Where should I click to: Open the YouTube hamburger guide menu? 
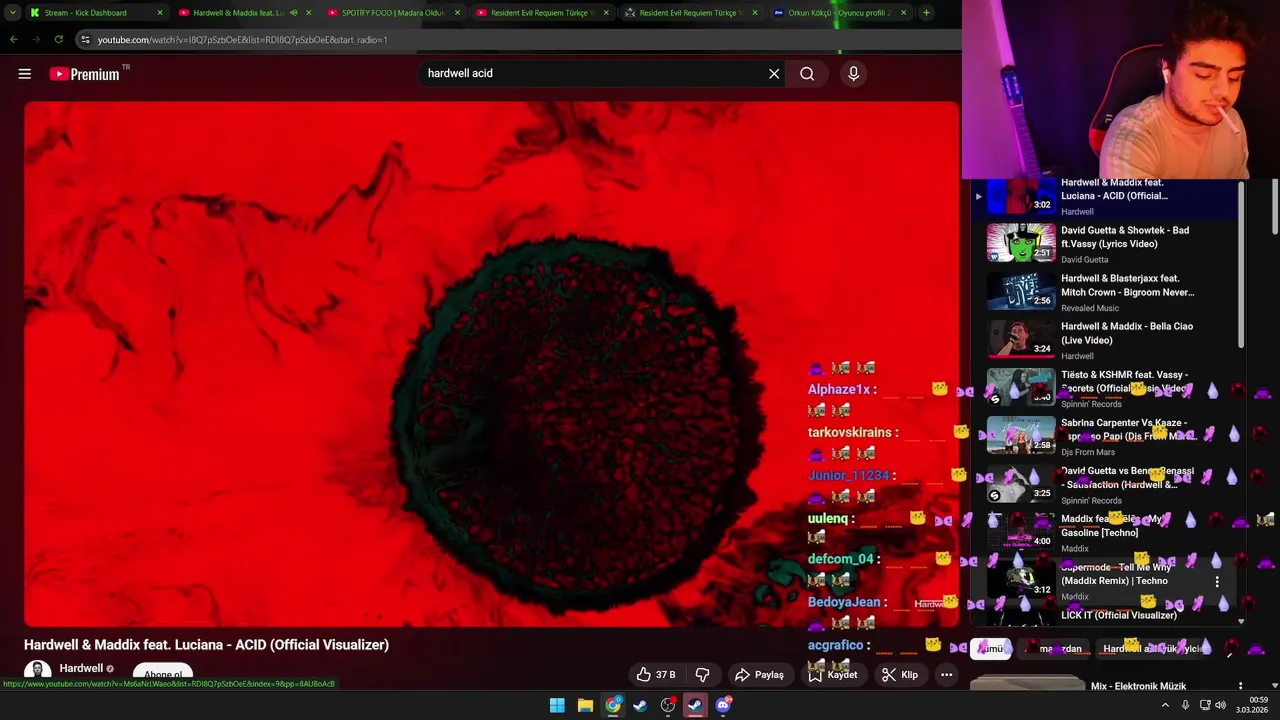point(25,73)
